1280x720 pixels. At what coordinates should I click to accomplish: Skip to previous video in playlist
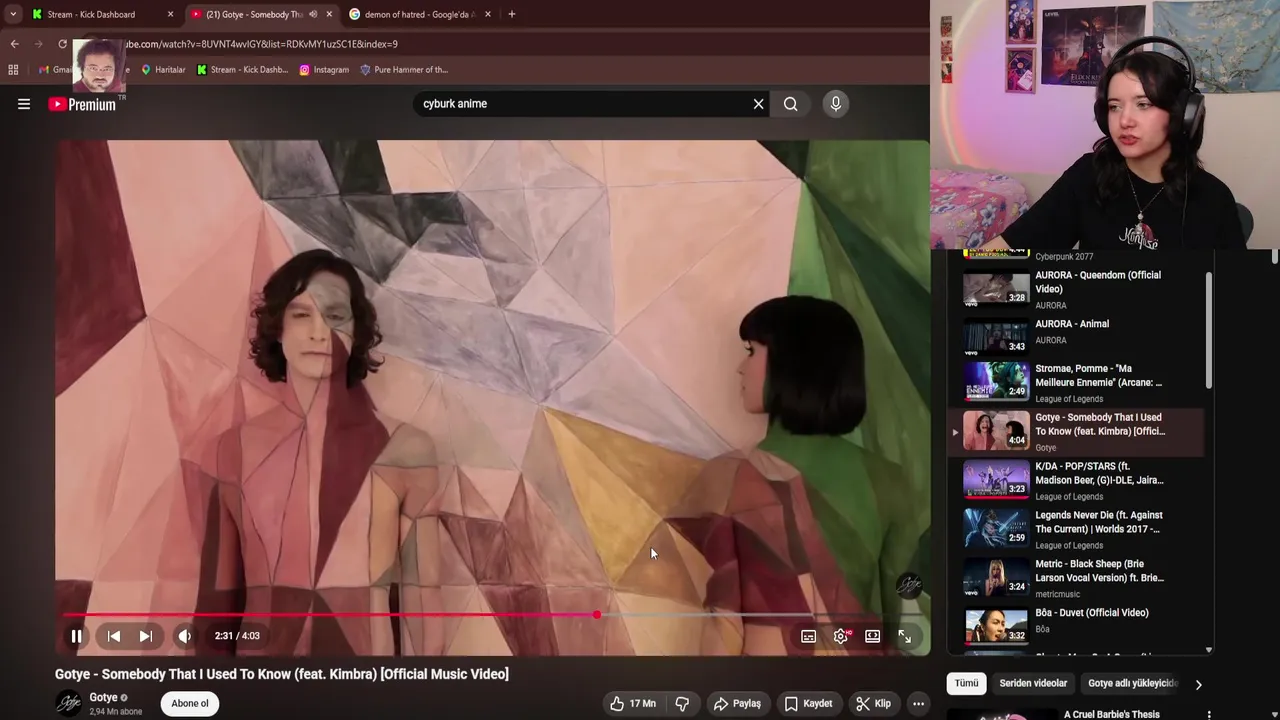114,636
